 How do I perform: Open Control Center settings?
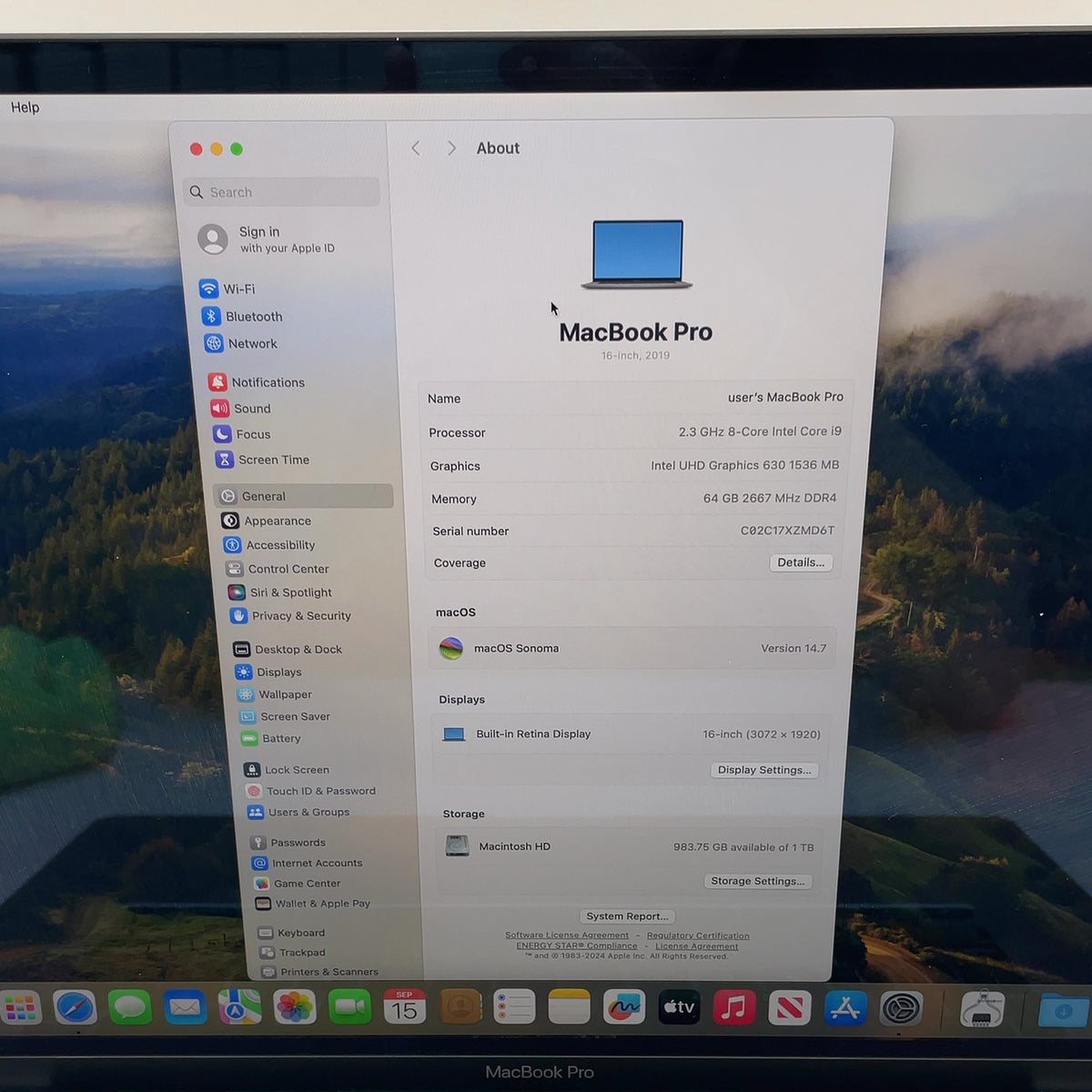(278, 569)
